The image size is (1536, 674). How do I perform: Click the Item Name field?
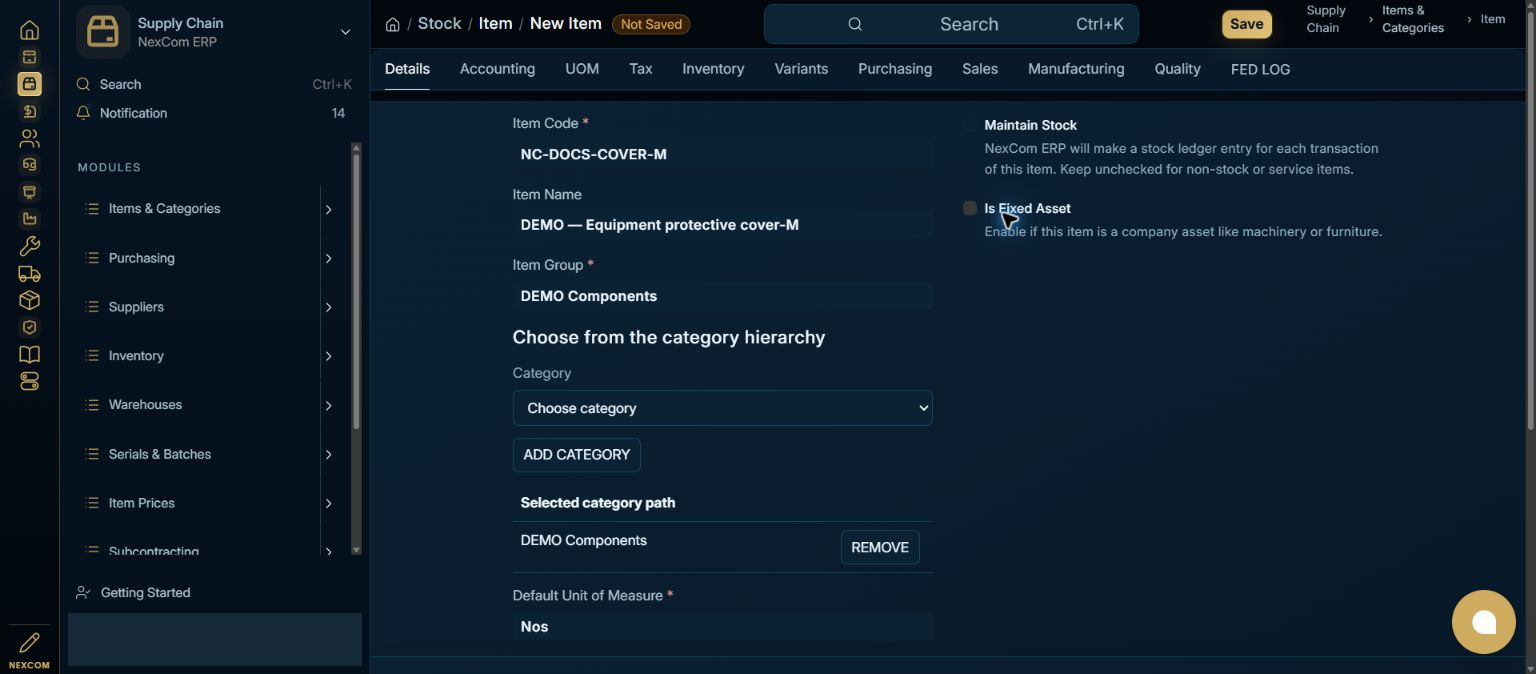click(722, 225)
